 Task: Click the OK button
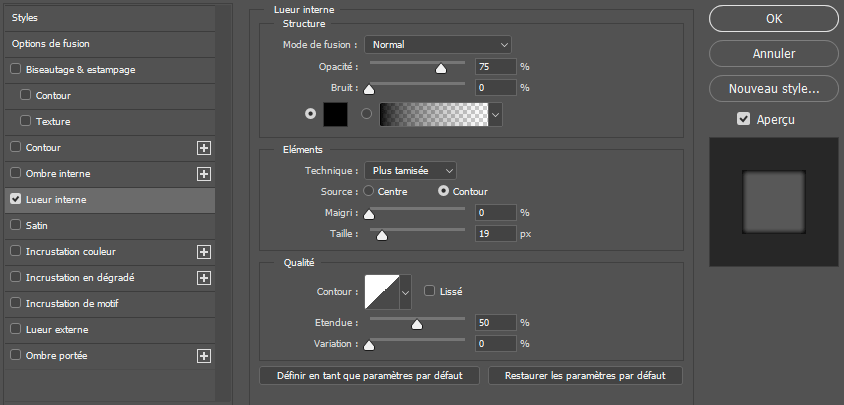[x=773, y=18]
